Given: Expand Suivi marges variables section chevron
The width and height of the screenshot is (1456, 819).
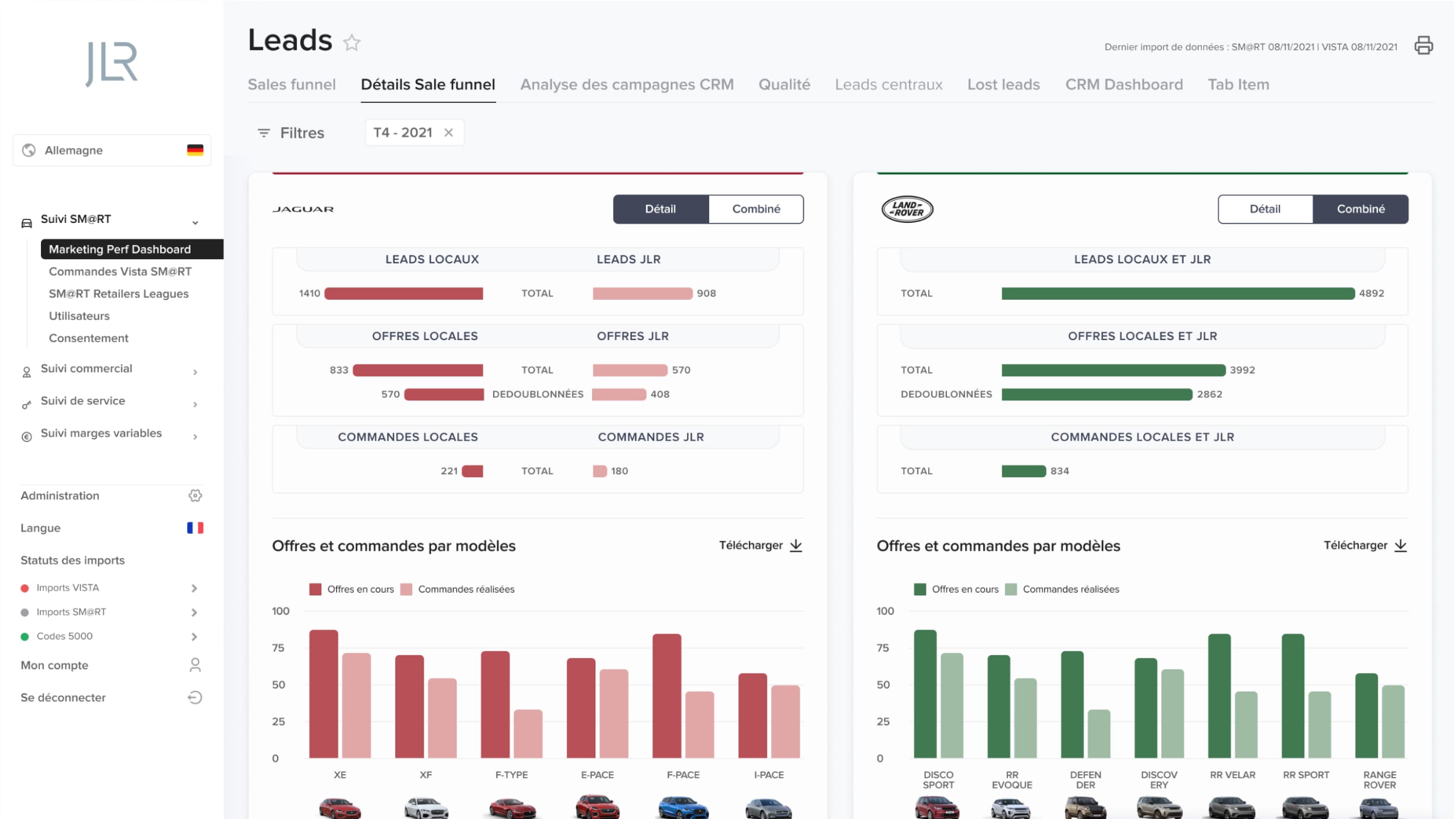Looking at the screenshot, I should pos(195,437).
